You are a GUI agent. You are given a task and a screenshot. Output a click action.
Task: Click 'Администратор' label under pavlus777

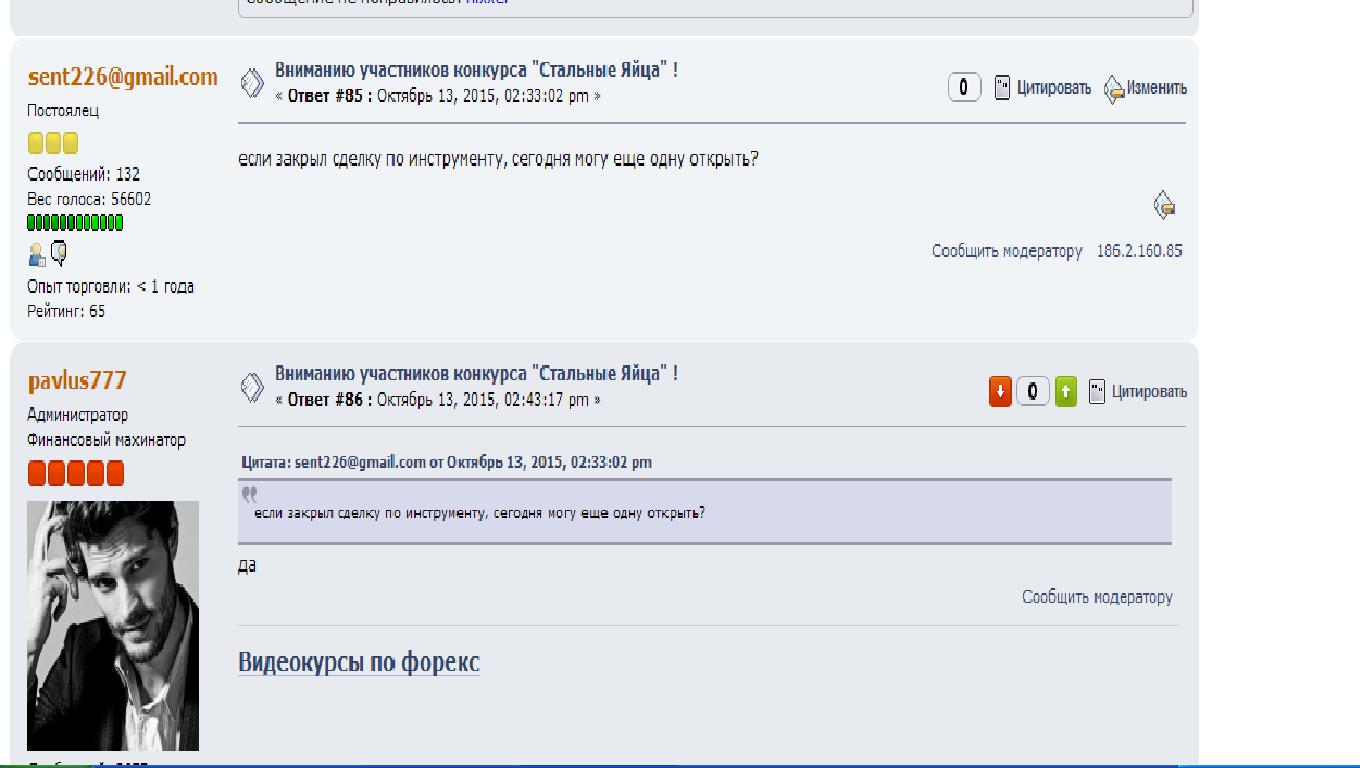tap(77, 414)
